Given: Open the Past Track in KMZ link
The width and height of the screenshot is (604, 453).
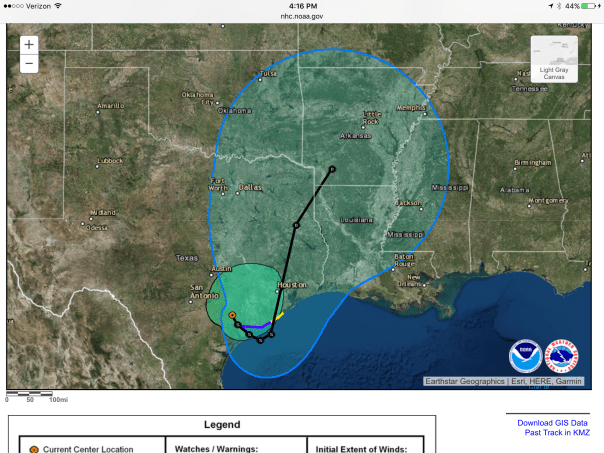Looking at the screenshot, I should pos(555,433).
